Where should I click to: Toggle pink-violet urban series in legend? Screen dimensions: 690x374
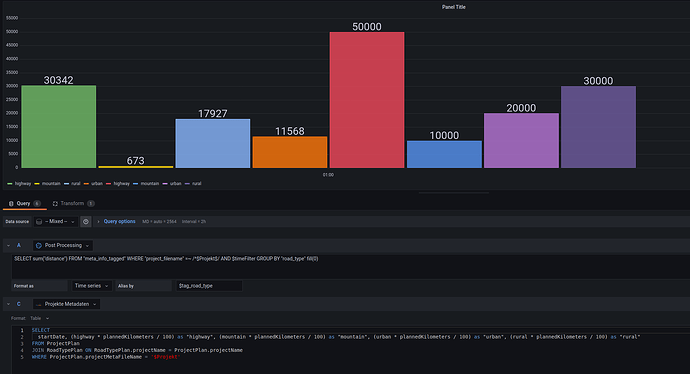[172, 183]
